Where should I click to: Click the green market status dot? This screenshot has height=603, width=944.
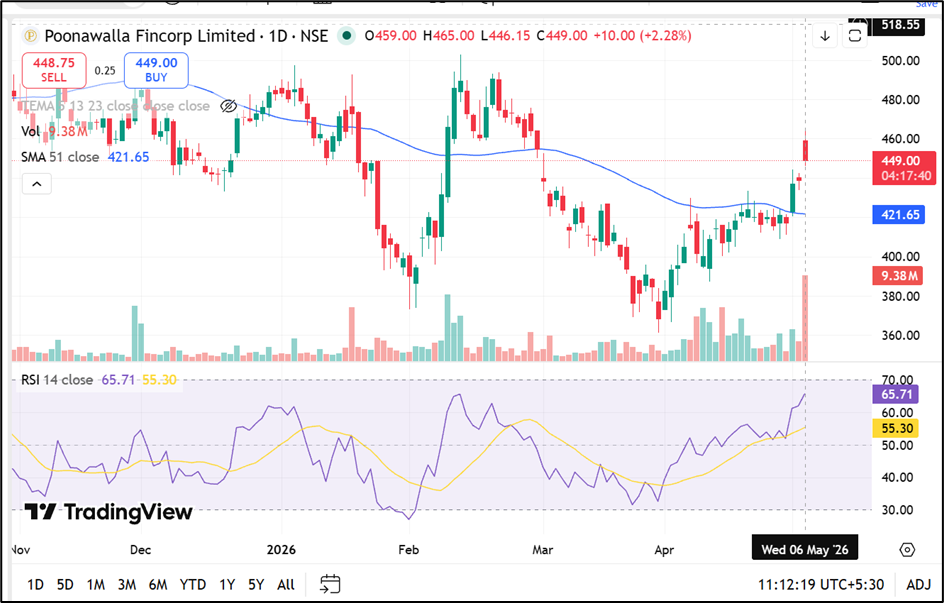coord(346,36)
